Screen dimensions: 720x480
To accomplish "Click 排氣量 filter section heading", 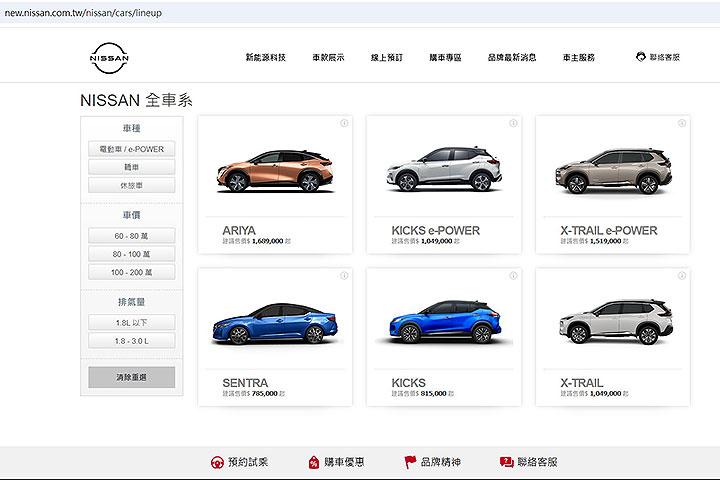I will 131,302.
